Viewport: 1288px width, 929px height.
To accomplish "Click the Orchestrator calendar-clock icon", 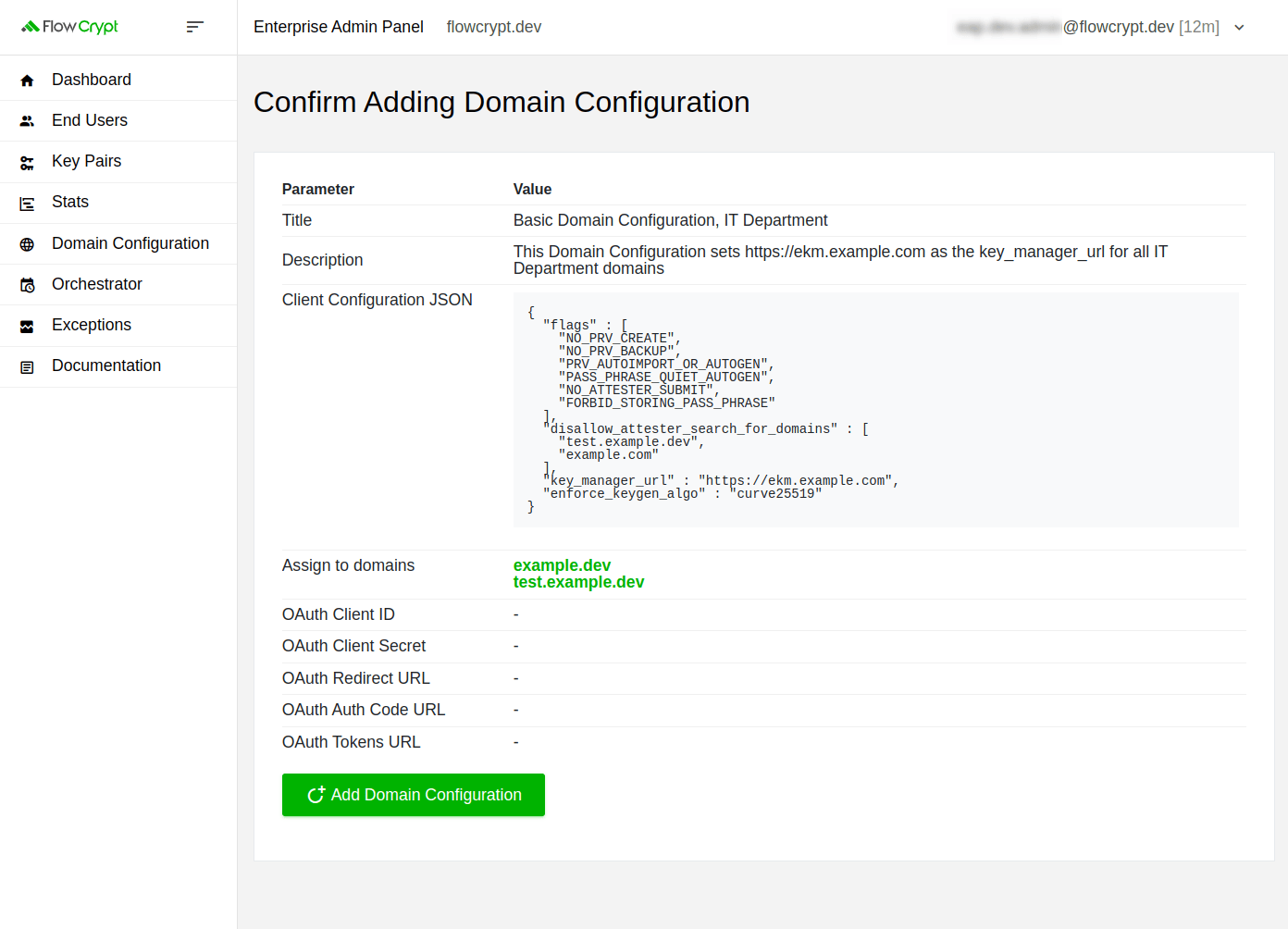I will (x=27, y=285).
